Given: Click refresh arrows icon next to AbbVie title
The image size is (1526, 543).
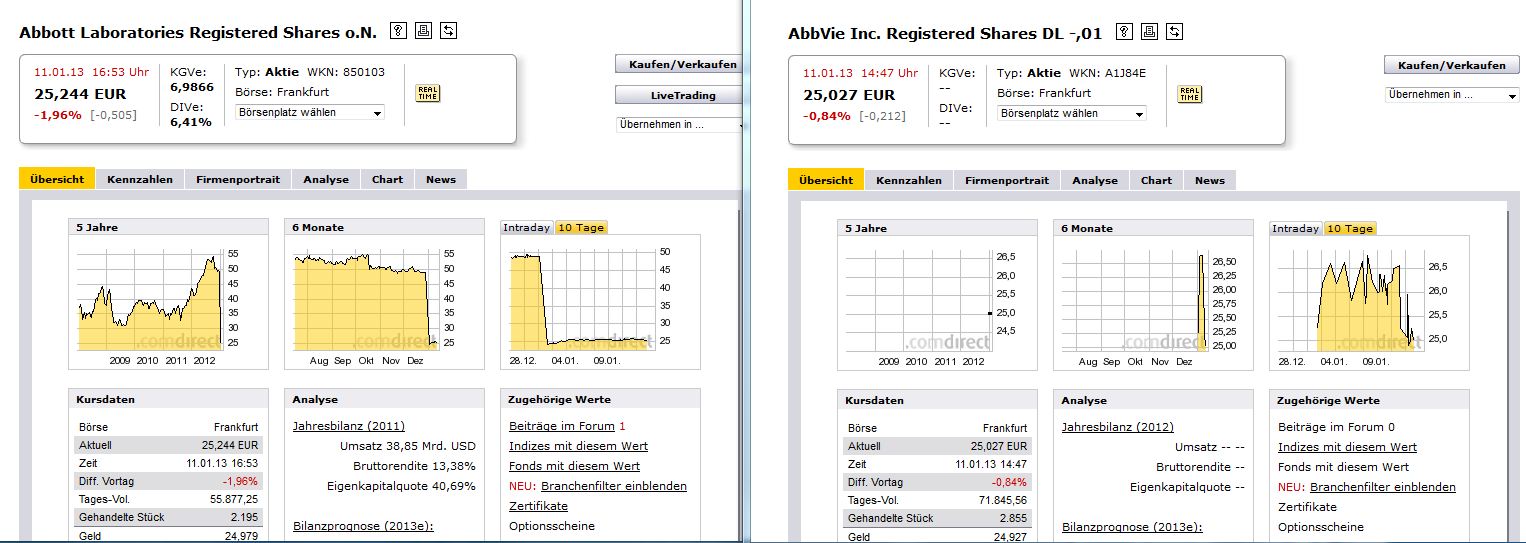Looking at the screenshot, I should point(1174,32).
